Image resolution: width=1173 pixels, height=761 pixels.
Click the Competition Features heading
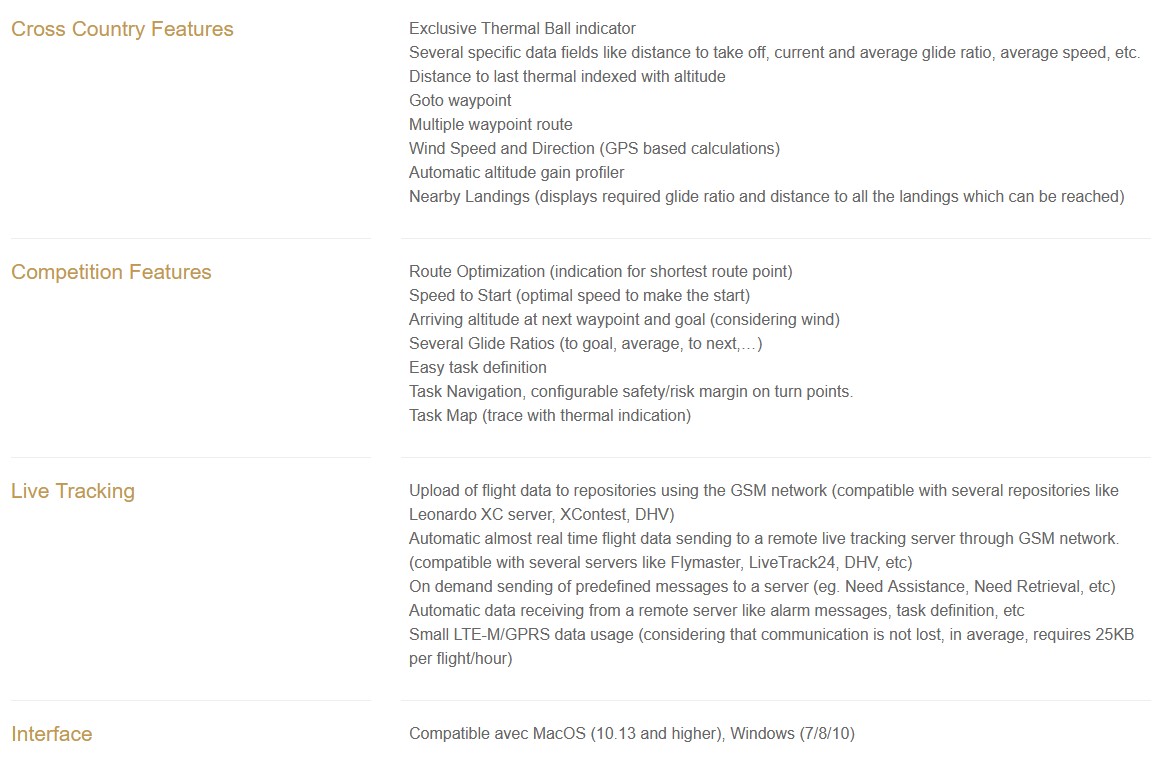click(x=111, y=272)
